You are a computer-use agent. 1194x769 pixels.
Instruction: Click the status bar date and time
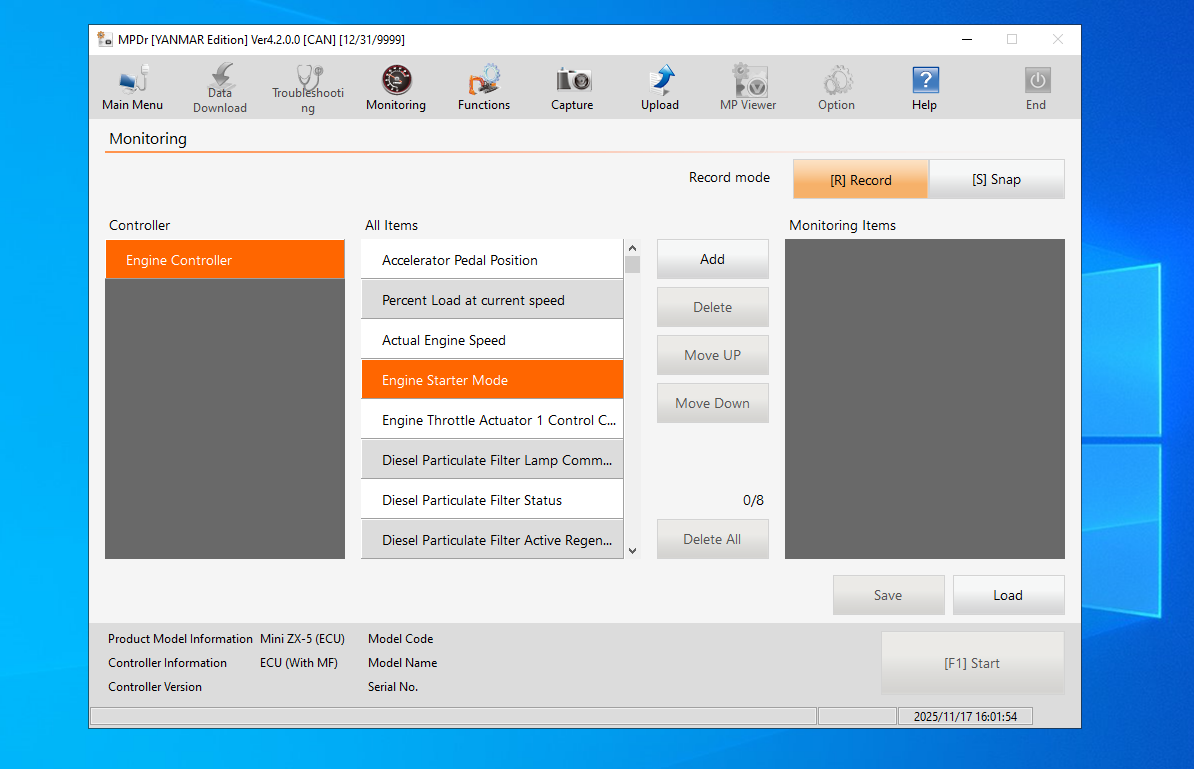point(965,716)
